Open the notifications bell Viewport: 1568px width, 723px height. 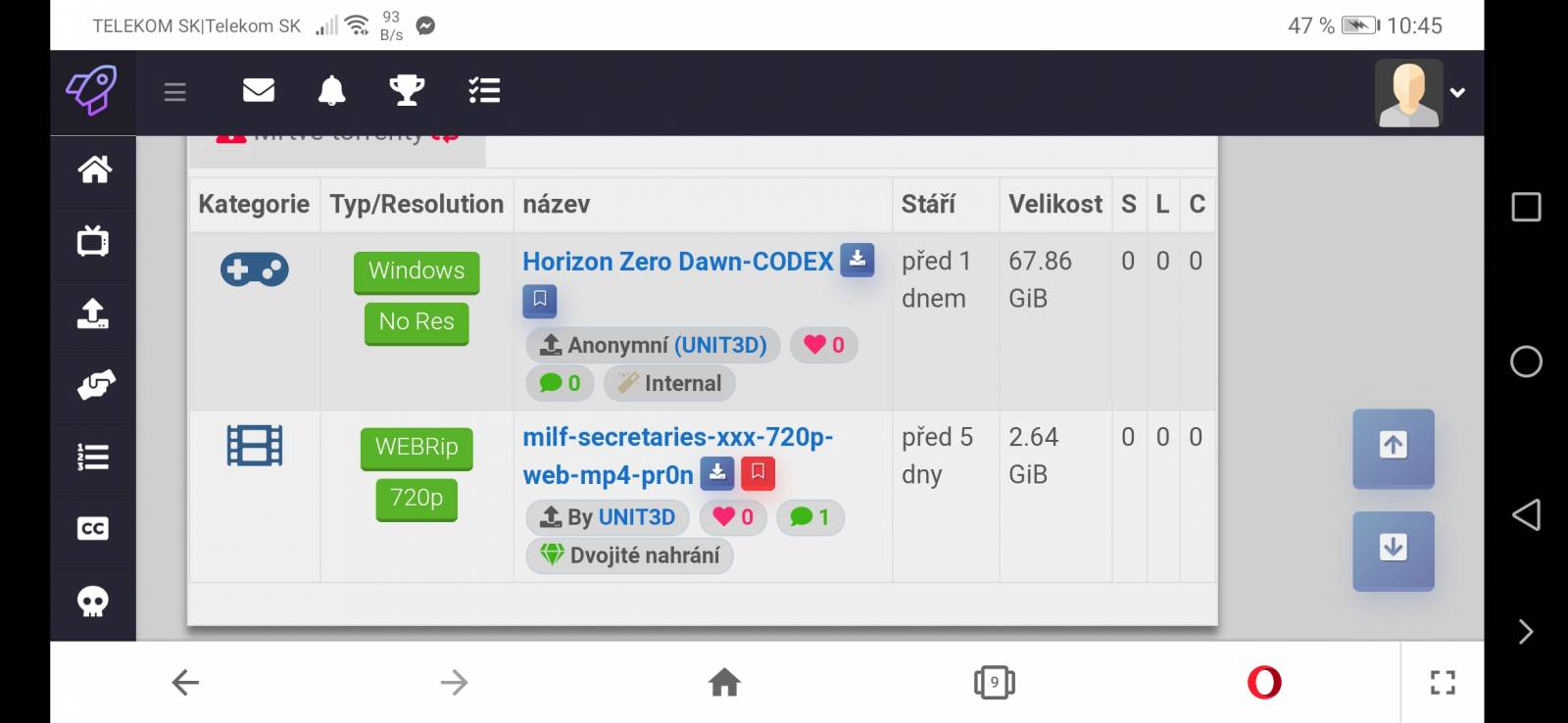(x=332, y=90)
